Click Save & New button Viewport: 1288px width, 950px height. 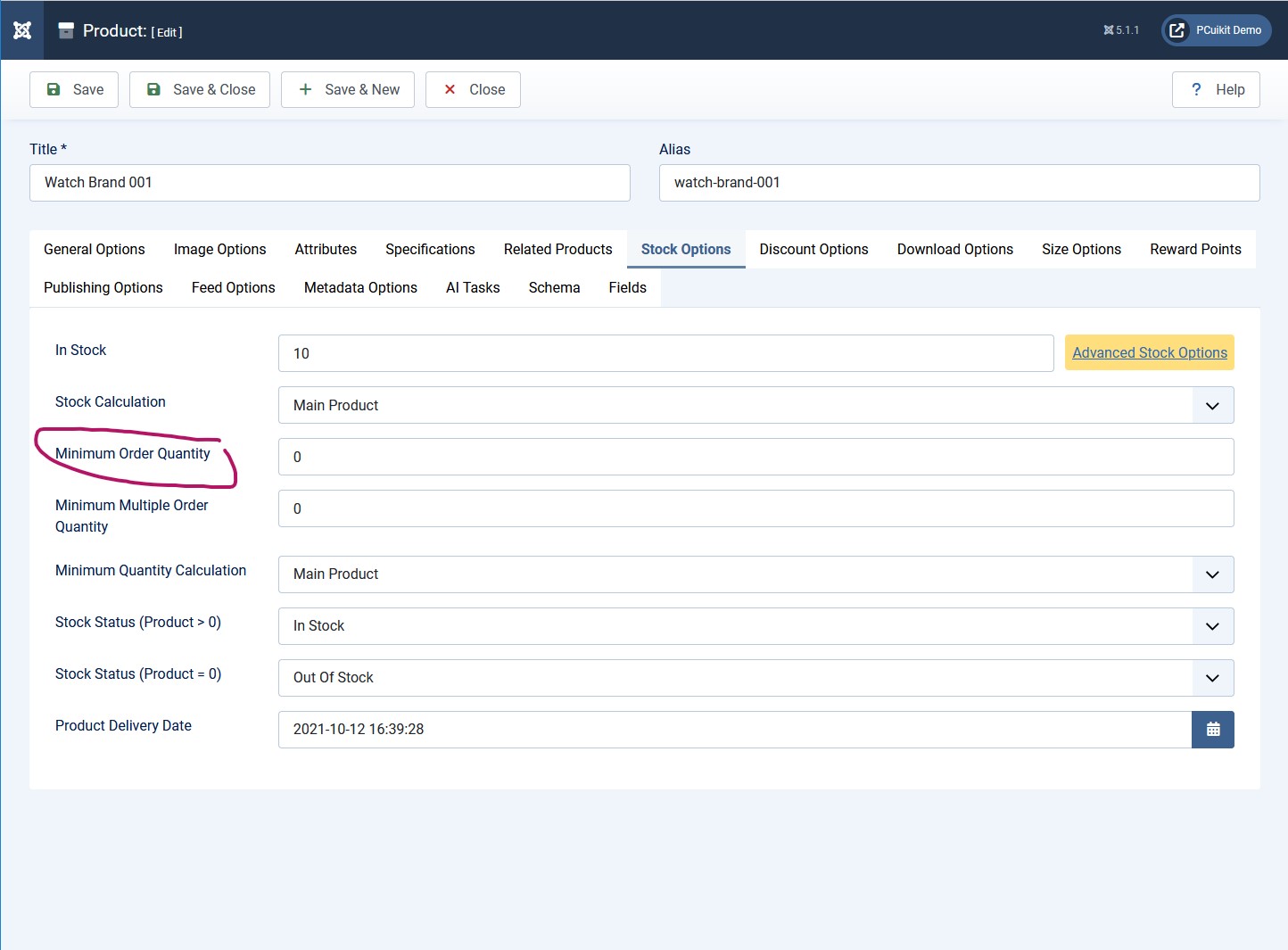coord(348,89)
